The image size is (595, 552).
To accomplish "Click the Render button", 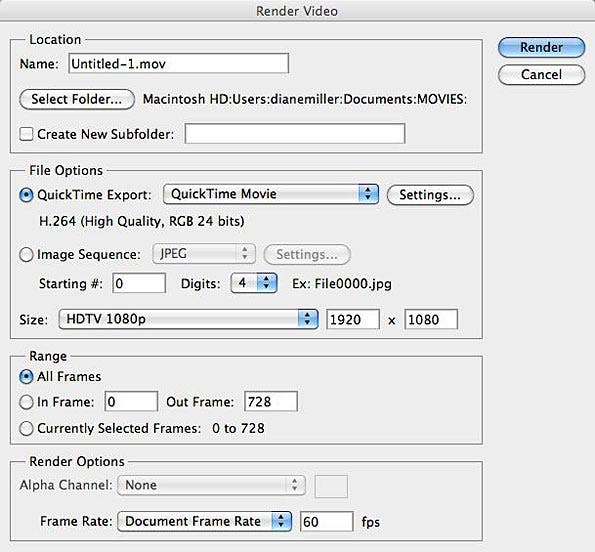I will point(541,47).
